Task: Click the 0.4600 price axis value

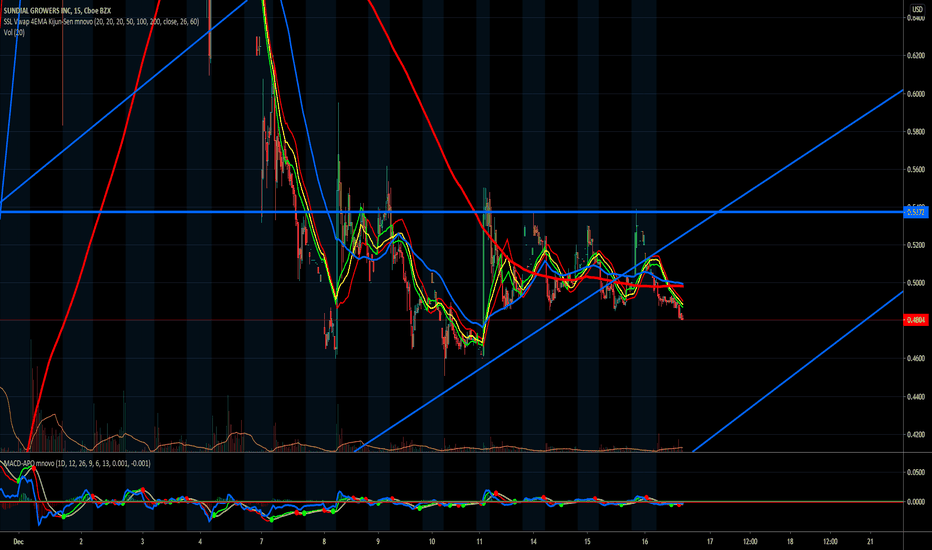Action: coord(916,359)
